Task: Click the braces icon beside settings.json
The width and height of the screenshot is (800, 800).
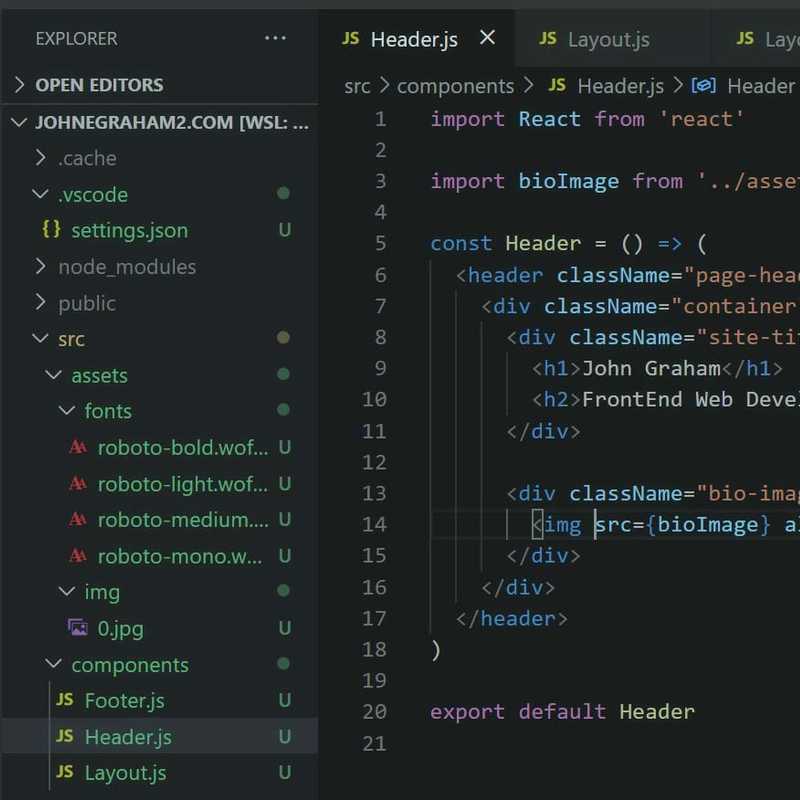Action: point(52,230)
